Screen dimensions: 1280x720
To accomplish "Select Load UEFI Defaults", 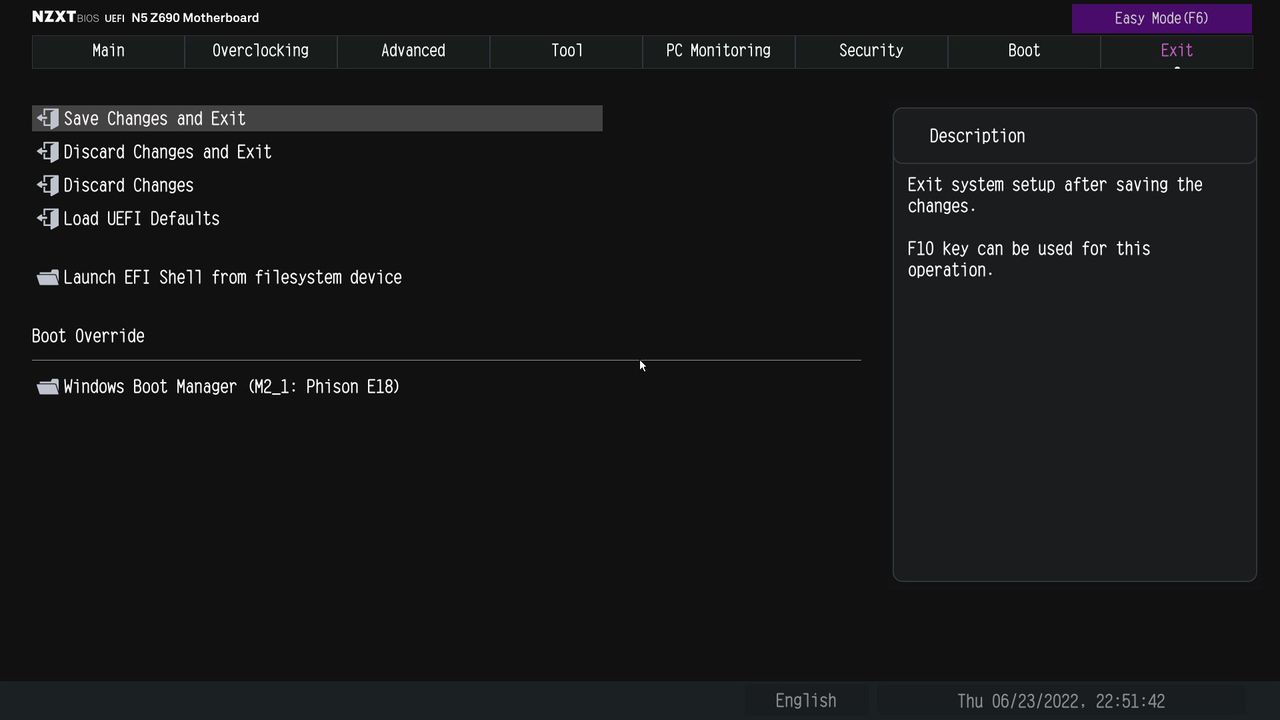I will coord(141,218).
